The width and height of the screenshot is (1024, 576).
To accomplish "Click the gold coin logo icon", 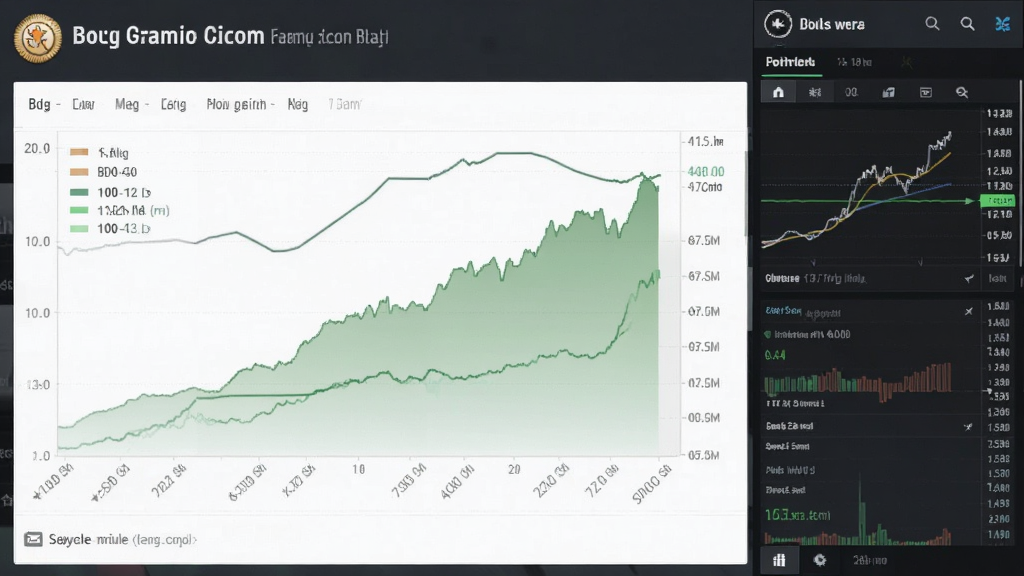I will click(38, 38).
